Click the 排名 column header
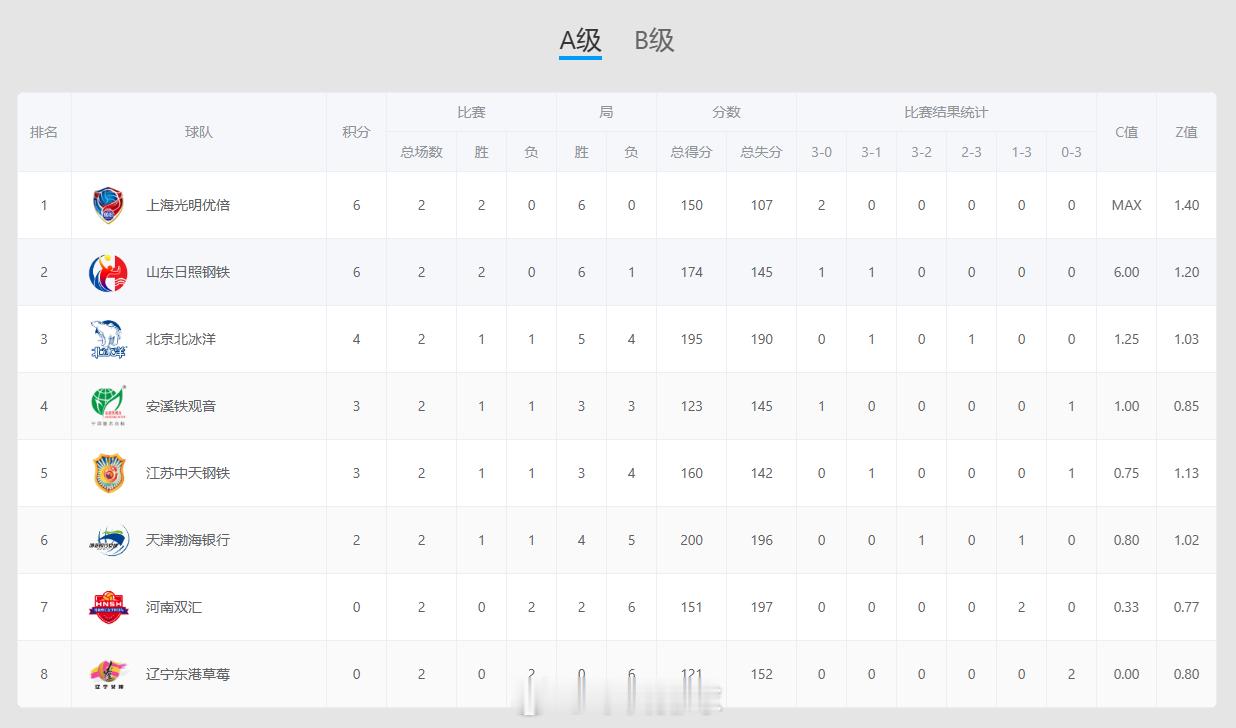1236x728 pixels. tap(44, 132)
